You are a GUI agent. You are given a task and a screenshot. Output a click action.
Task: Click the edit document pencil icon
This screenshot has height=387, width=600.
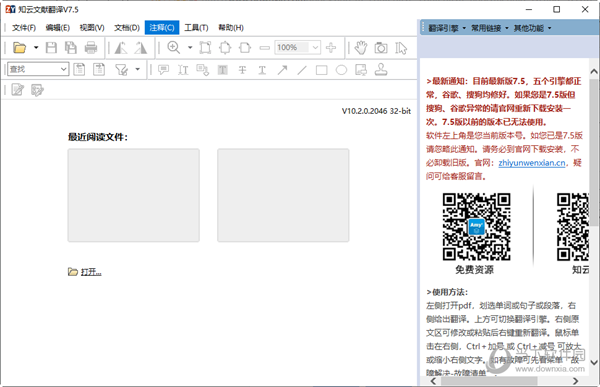18,90
